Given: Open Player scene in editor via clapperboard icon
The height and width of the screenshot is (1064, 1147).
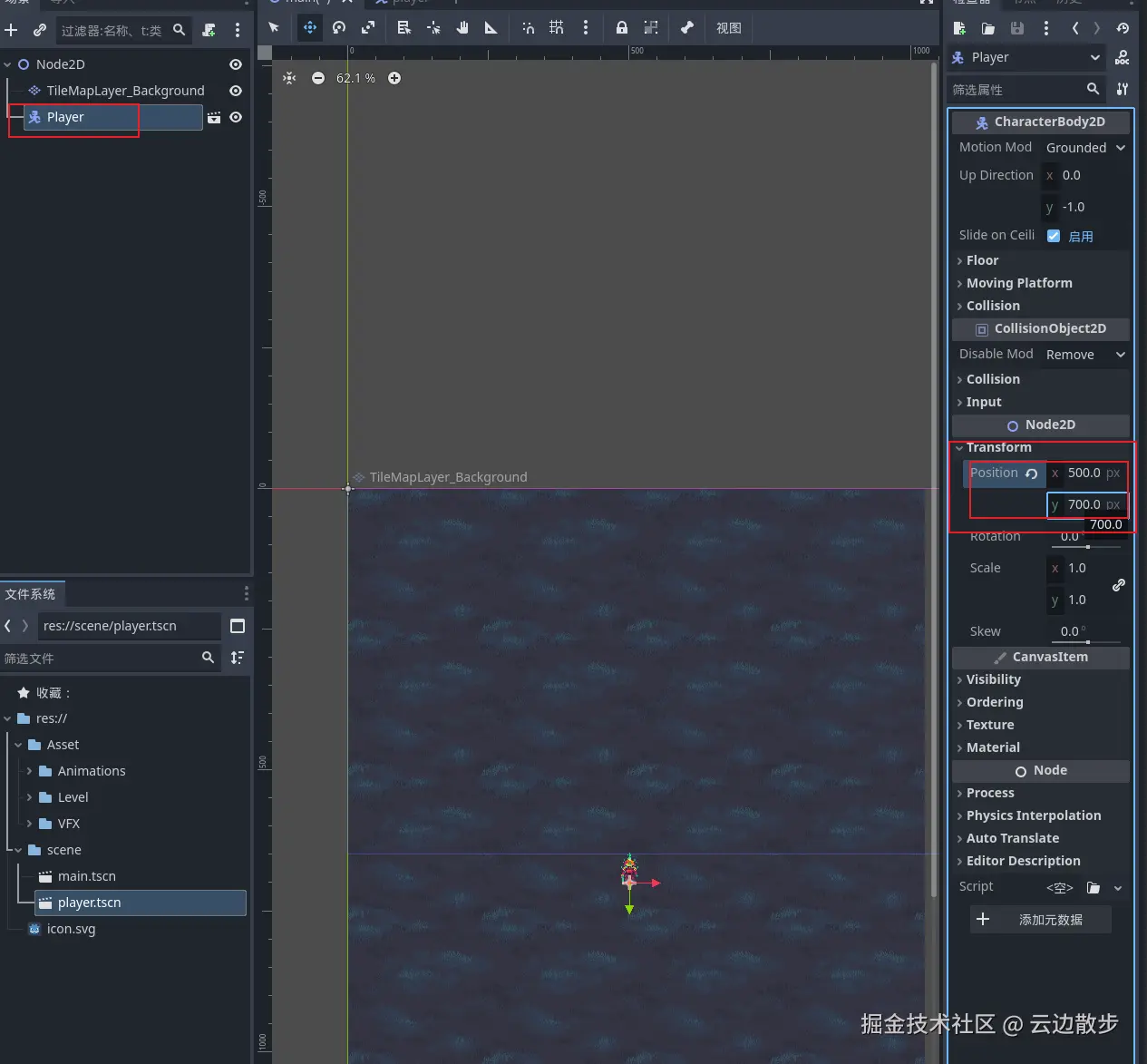Looking at the screenshot, I should [214, 117].
